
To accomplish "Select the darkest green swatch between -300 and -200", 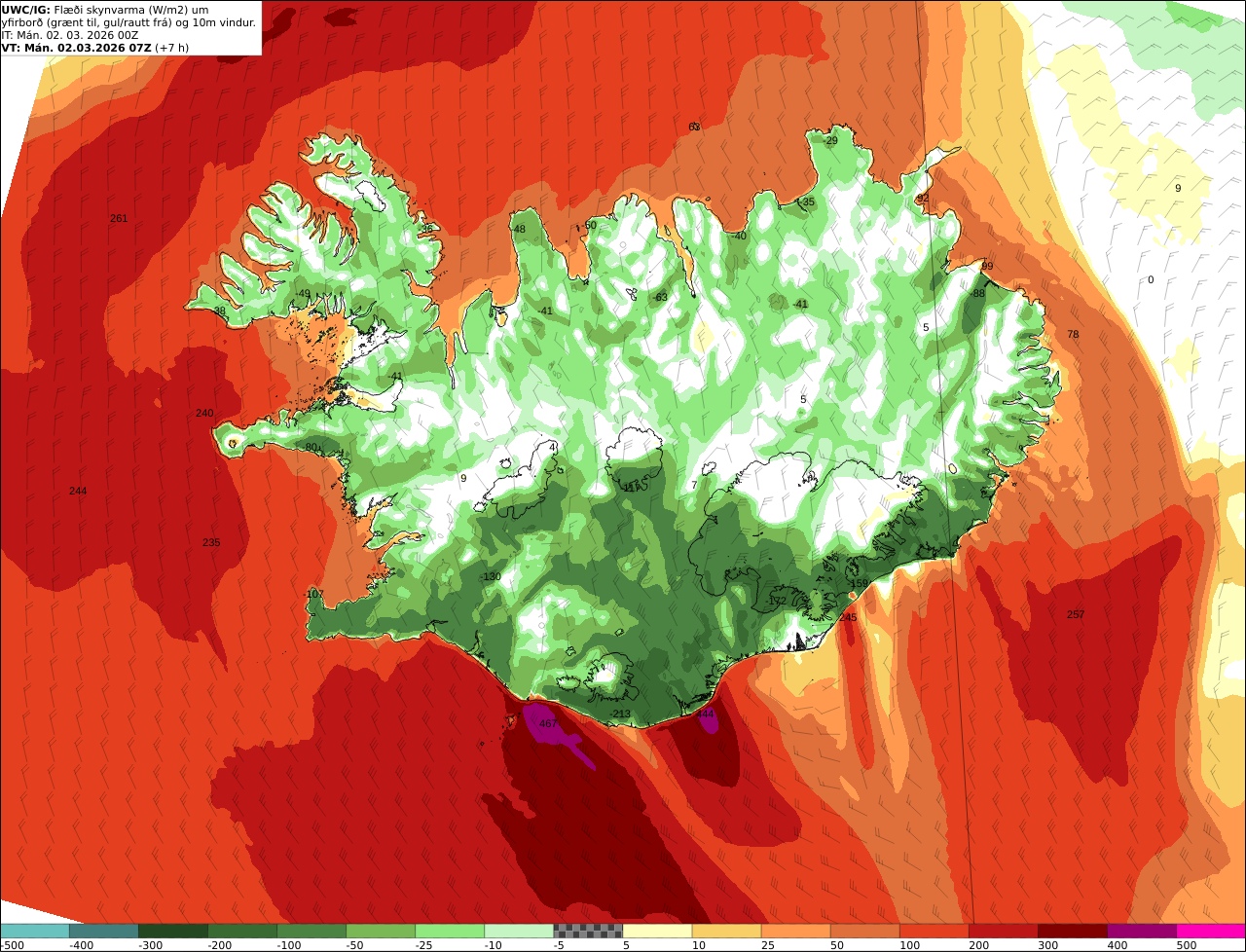I will [172, 931].
